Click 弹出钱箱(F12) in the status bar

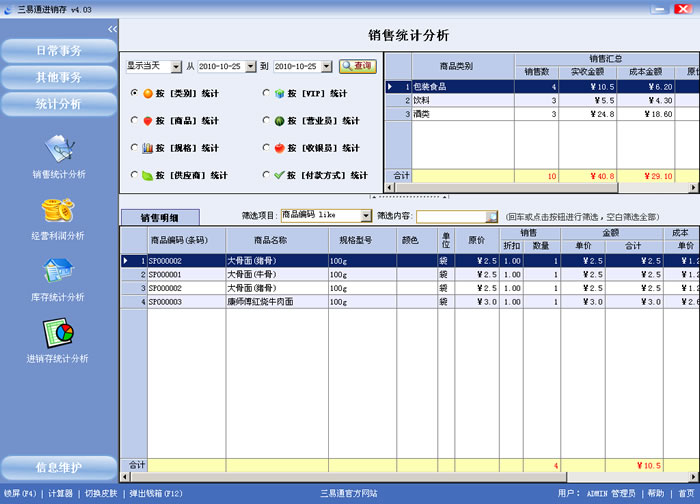pos(156,494)
